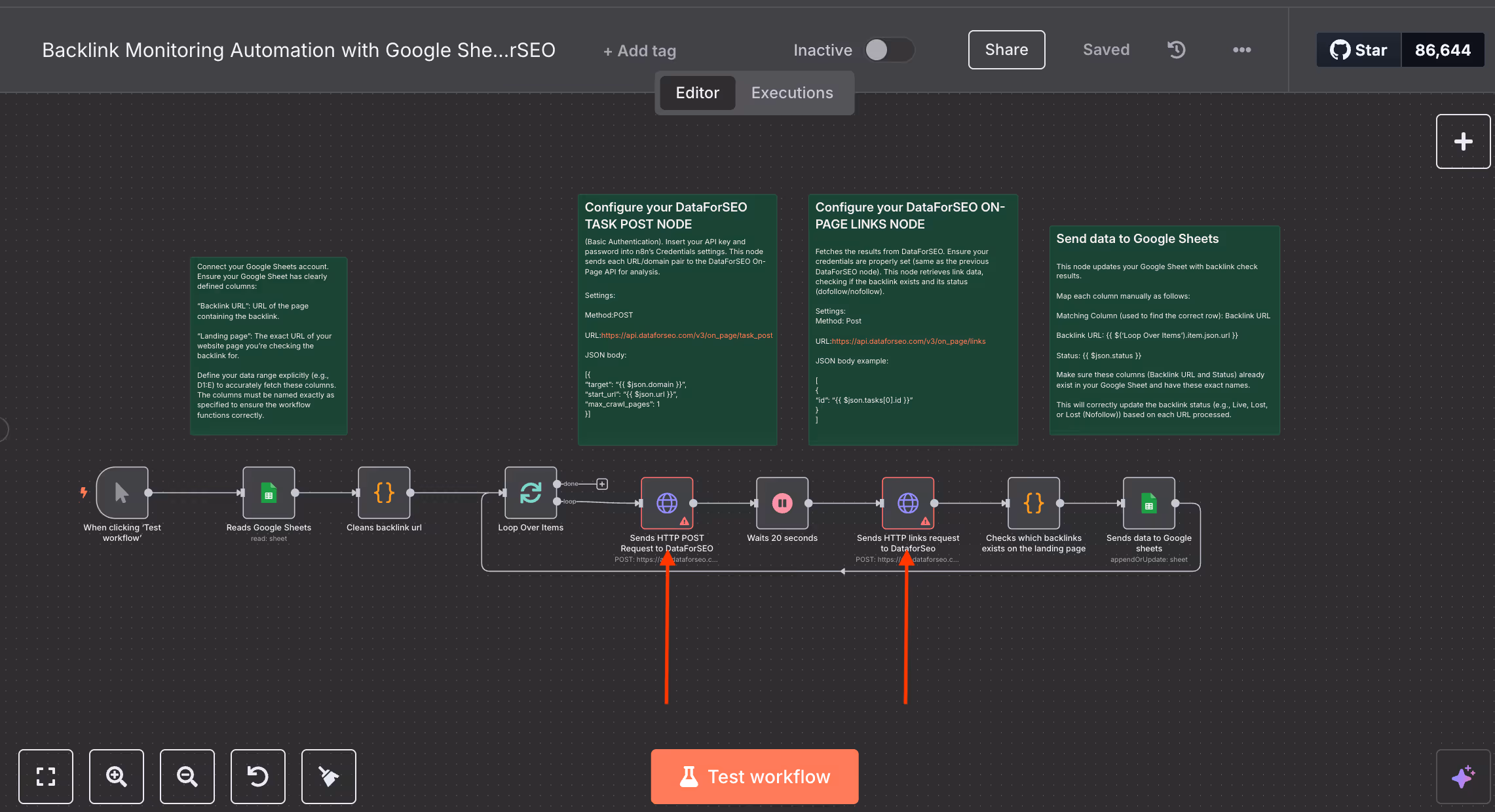This screenshot has height=812, width=1495.
Task: Select the 'Configure your DataForSEO TASK POST NODE' note
Action: (677, 320)
